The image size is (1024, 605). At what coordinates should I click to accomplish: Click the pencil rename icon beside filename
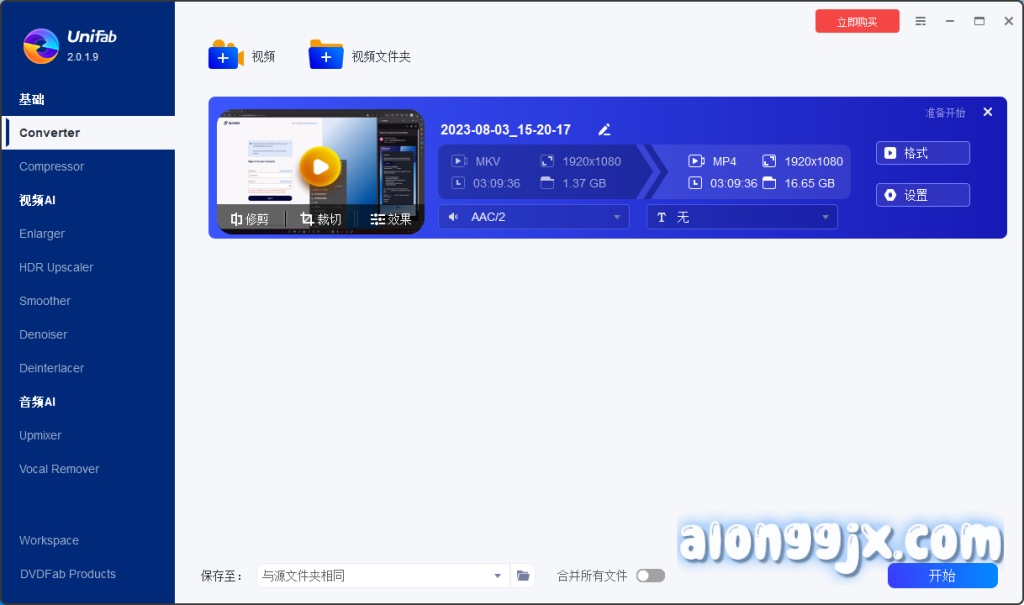(x=604, y=130)
